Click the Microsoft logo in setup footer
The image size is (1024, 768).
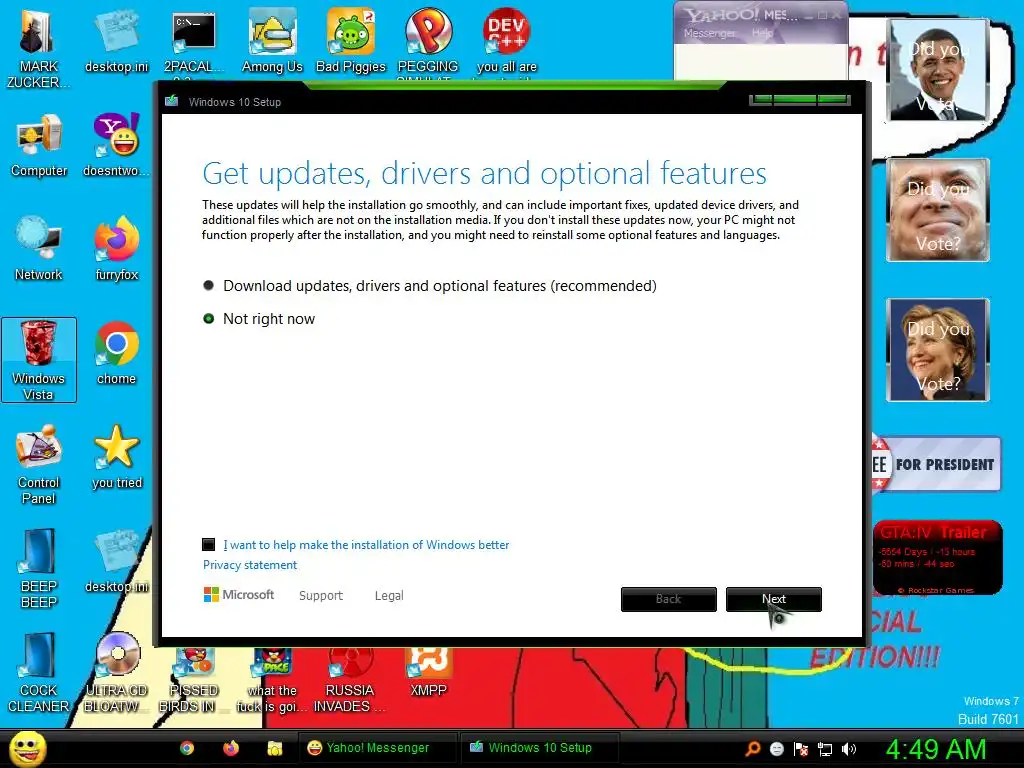239,595
